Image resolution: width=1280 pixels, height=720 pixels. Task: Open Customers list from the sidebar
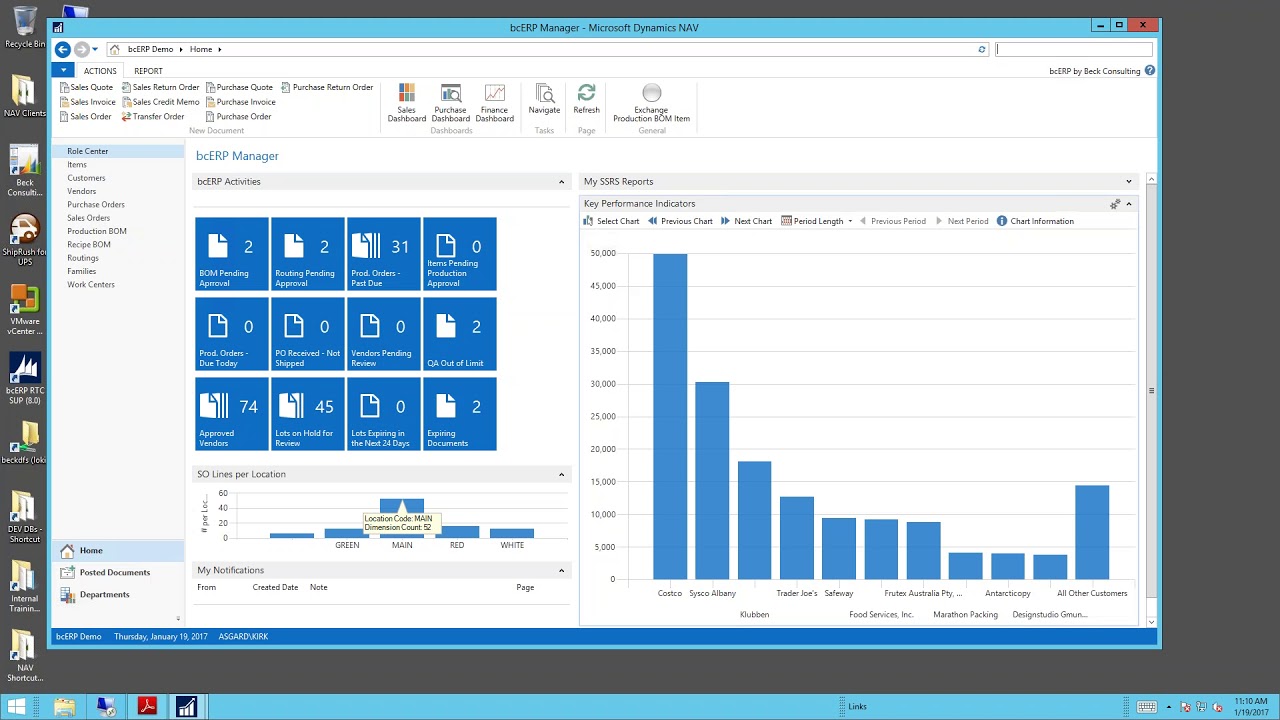click(86, 178)
